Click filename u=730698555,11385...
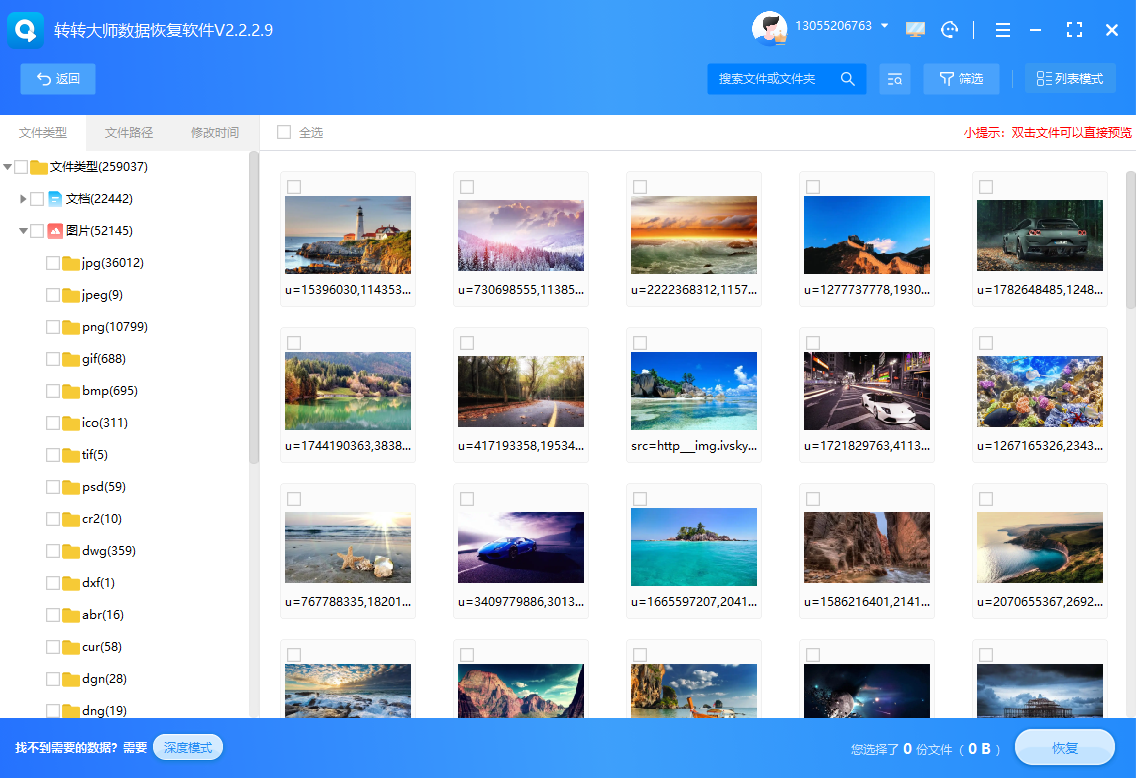The image size is (1136, 778). pyautogui.click(x=521, y=290)
